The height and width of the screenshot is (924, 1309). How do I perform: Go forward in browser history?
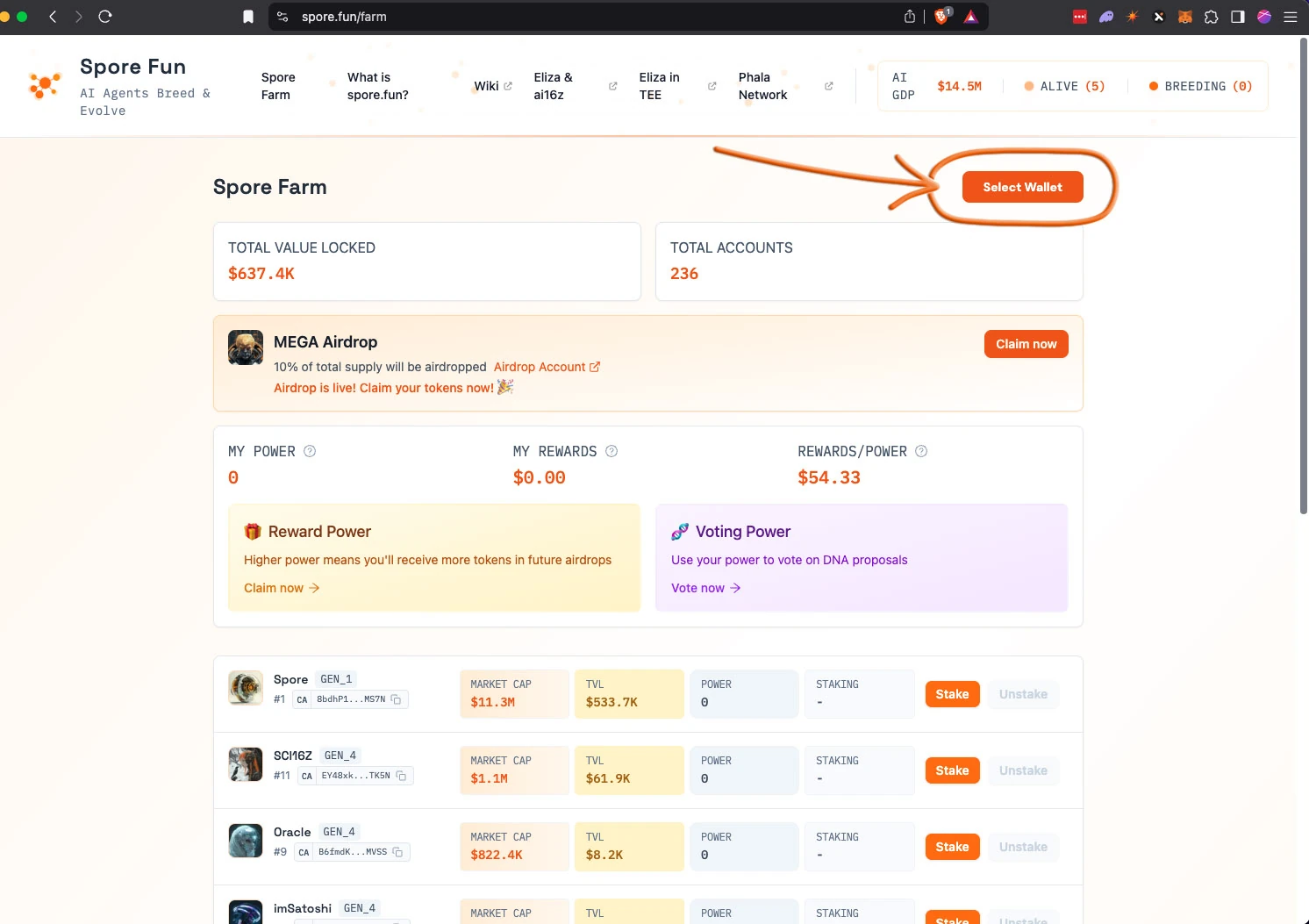pyautogui.click(x=79, y=17)
